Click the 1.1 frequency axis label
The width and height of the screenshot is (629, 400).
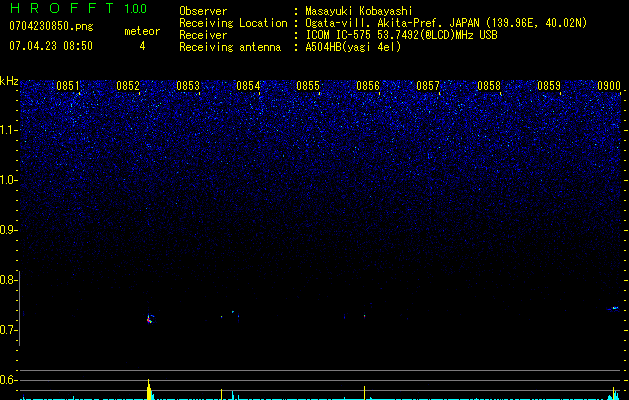click(x=8, y=130)
